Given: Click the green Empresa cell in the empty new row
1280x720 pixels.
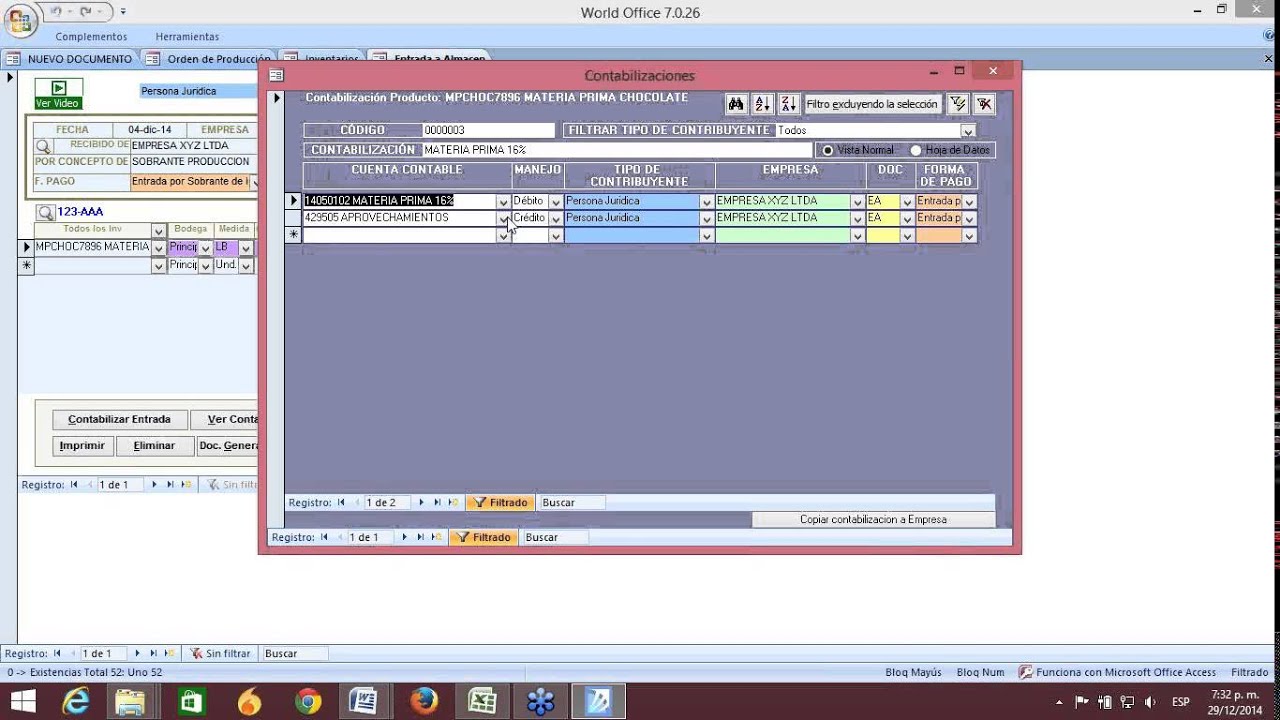Looking at the screenshot, I should (783, 236).
